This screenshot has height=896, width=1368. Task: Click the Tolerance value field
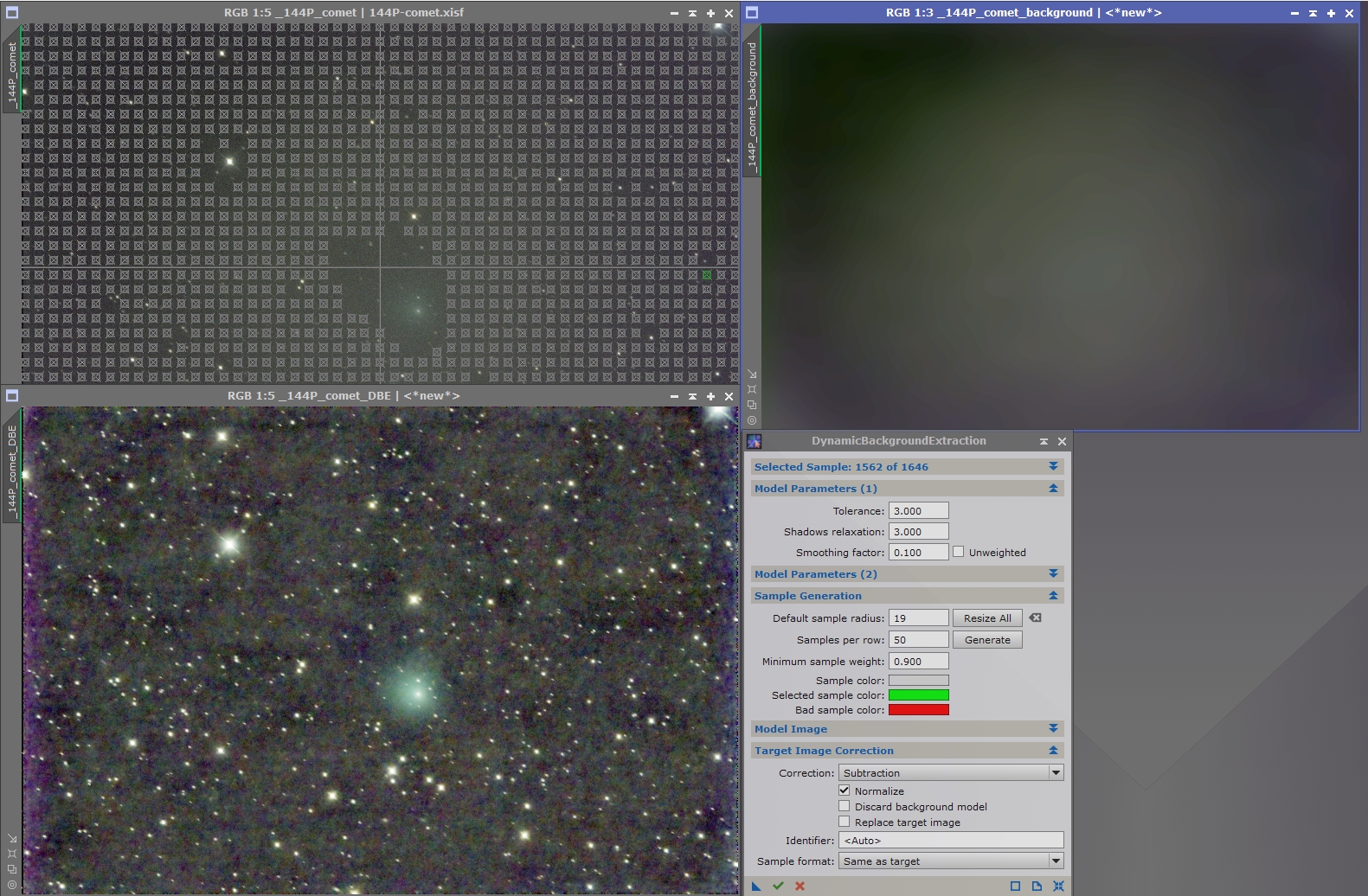[x=919, y=510]
